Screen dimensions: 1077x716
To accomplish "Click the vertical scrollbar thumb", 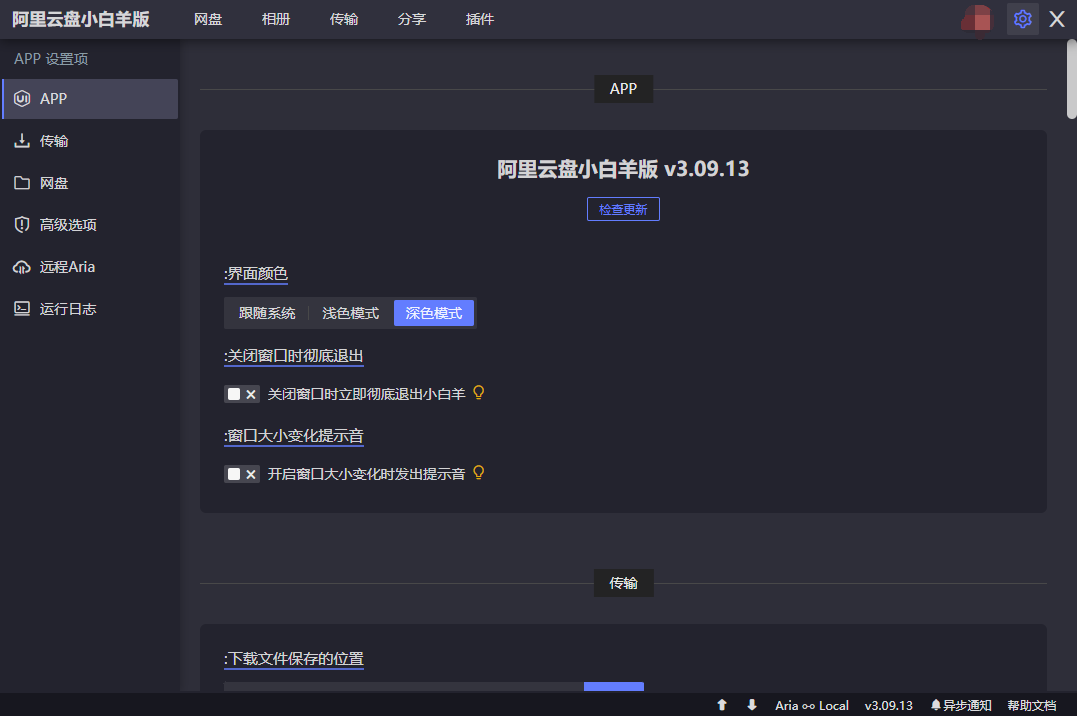I will coord(1072,79).
